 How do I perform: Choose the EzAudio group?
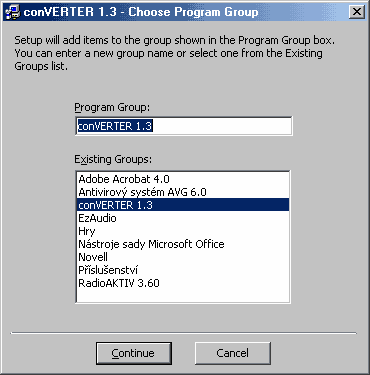pos(183,218)
